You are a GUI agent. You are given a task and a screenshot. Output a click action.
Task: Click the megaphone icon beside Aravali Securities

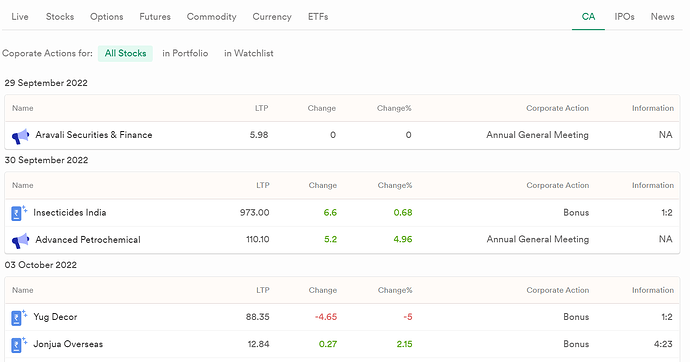click(20, 136)
